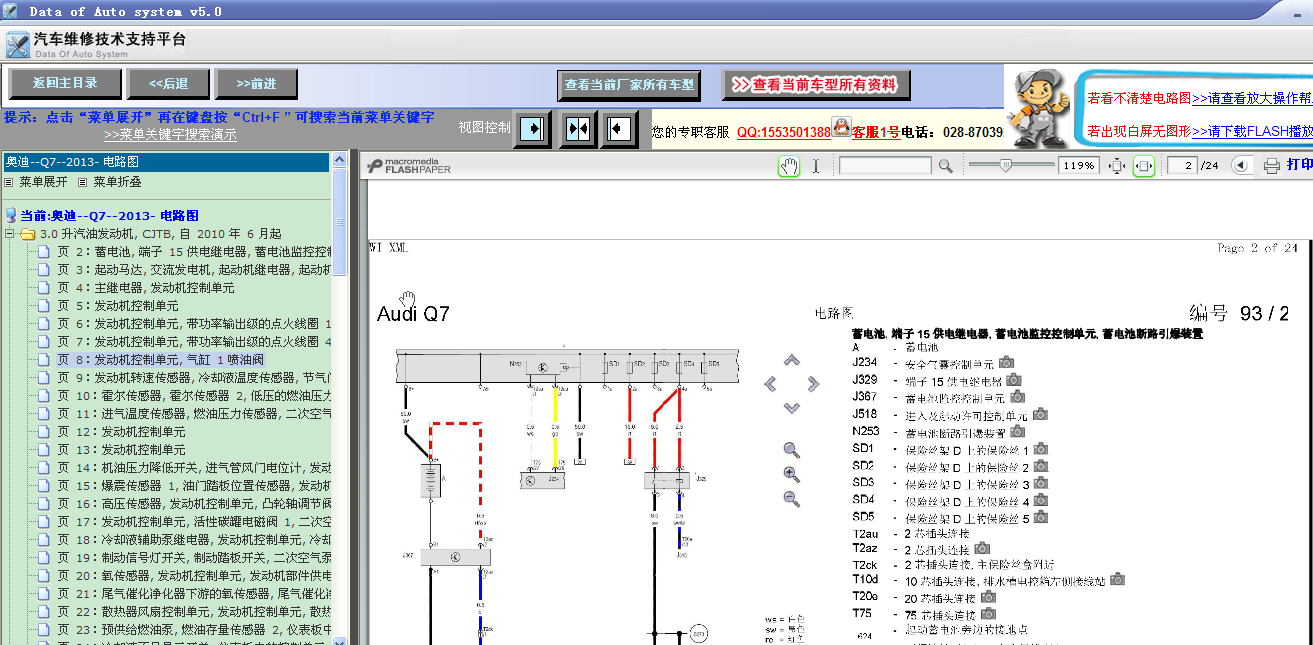The image size is (1313, 645).
Task: Open the 请下载FLASH播放 link
Action: (x=1252, y=131)
